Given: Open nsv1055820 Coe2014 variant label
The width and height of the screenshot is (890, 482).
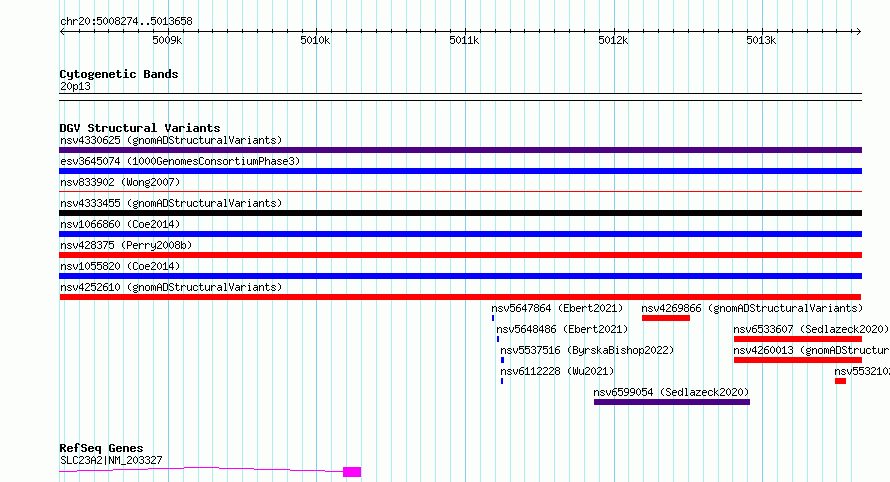Looking at the screenshot, I should tap(120, 266).
